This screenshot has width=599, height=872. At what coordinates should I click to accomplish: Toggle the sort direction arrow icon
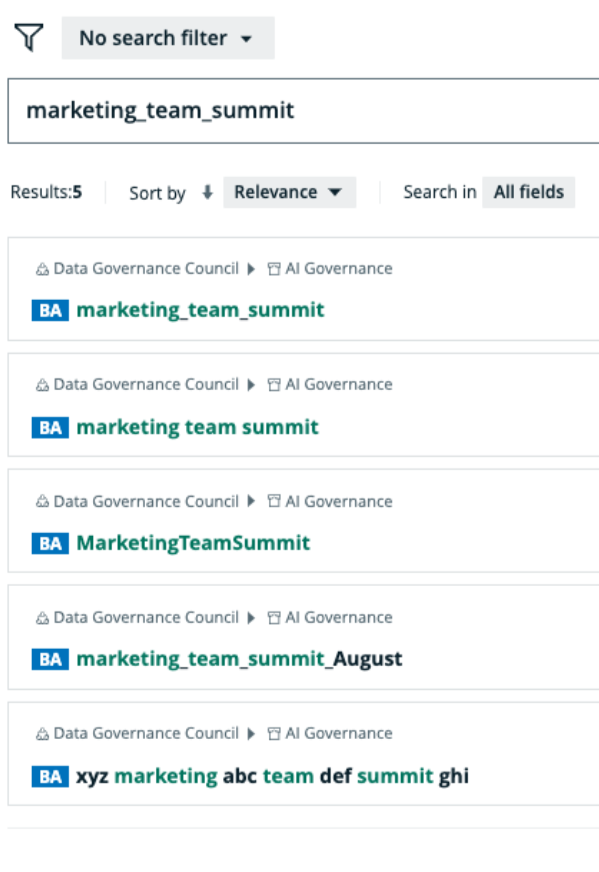coord(207,192)
